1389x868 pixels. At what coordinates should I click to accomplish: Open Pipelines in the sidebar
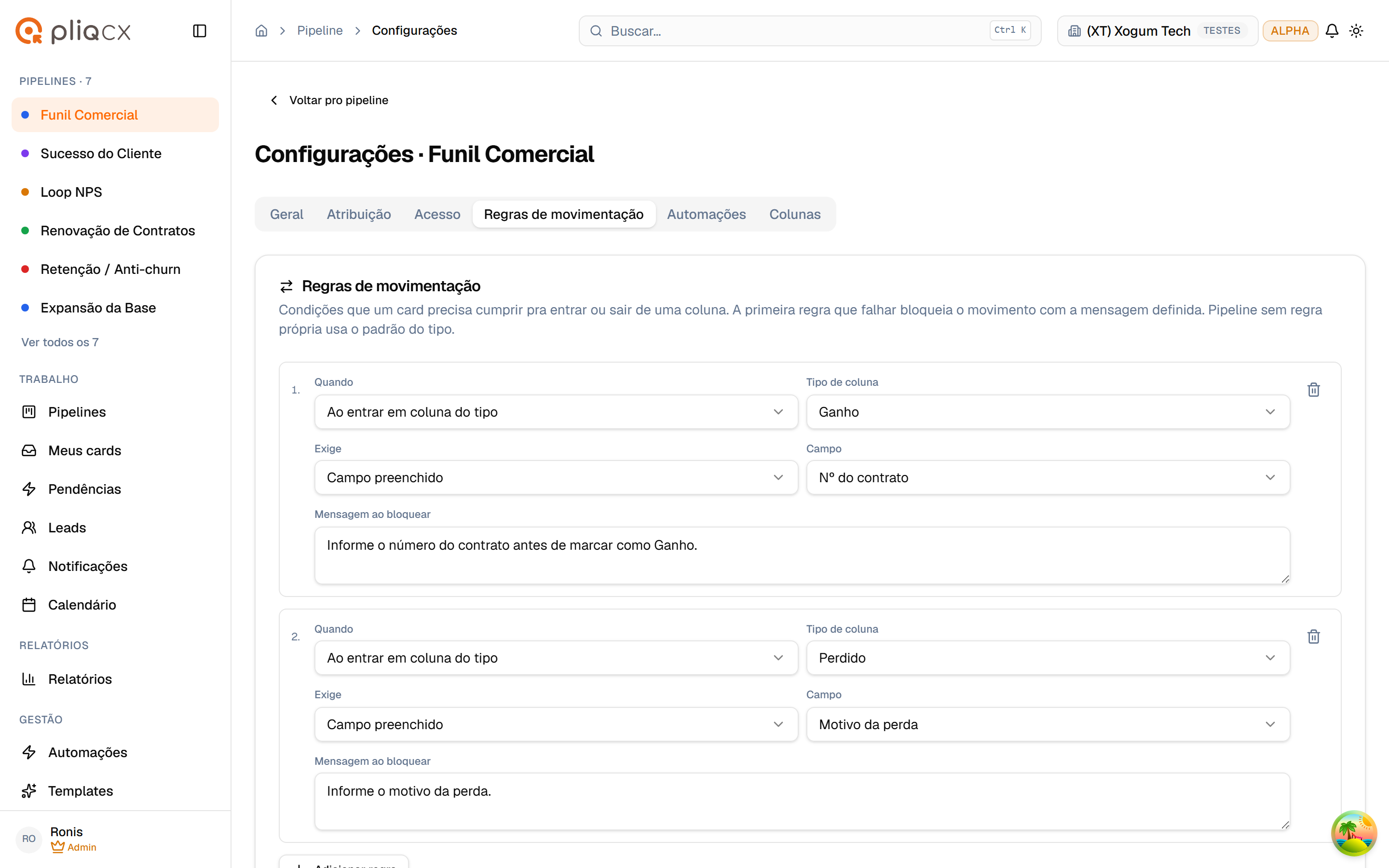pos(115,412)
